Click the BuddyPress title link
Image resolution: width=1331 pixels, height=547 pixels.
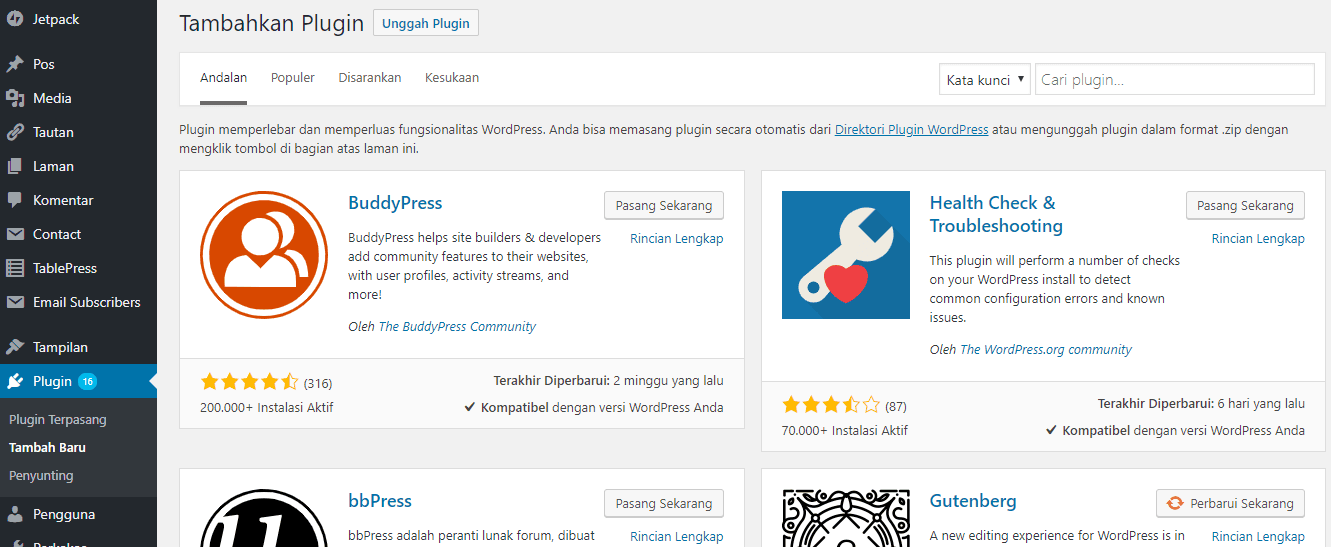[x=395, y=203]
